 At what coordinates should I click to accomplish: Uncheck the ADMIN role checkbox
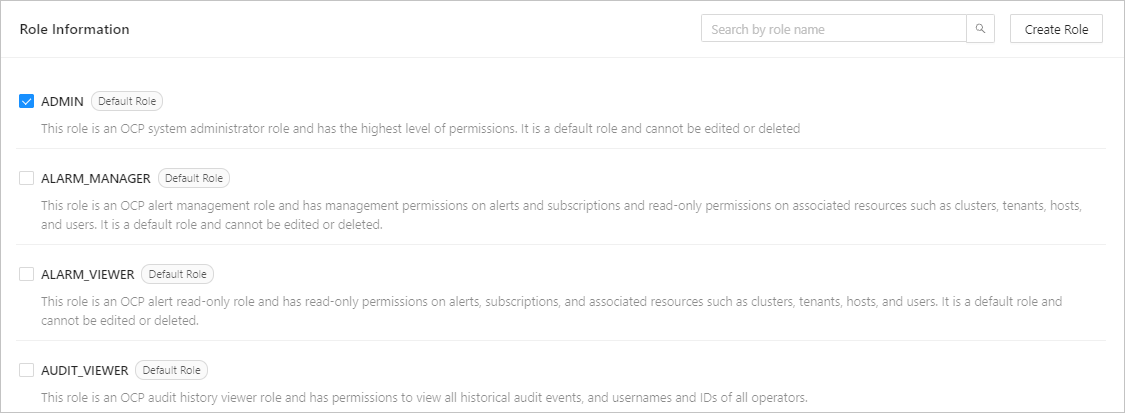27,101
